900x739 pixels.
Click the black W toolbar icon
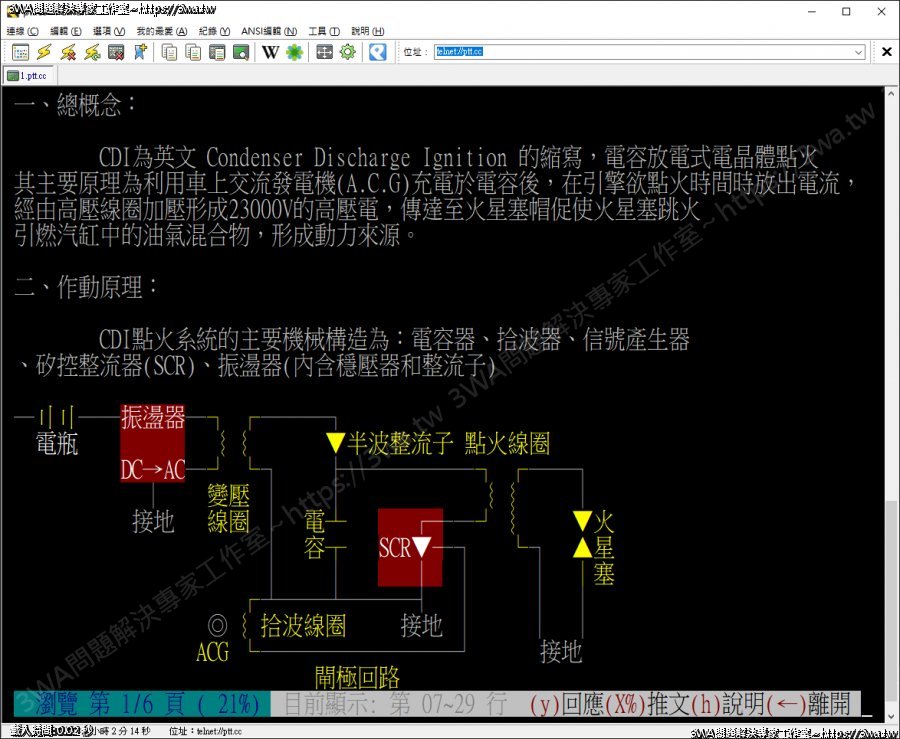[271, 52]
